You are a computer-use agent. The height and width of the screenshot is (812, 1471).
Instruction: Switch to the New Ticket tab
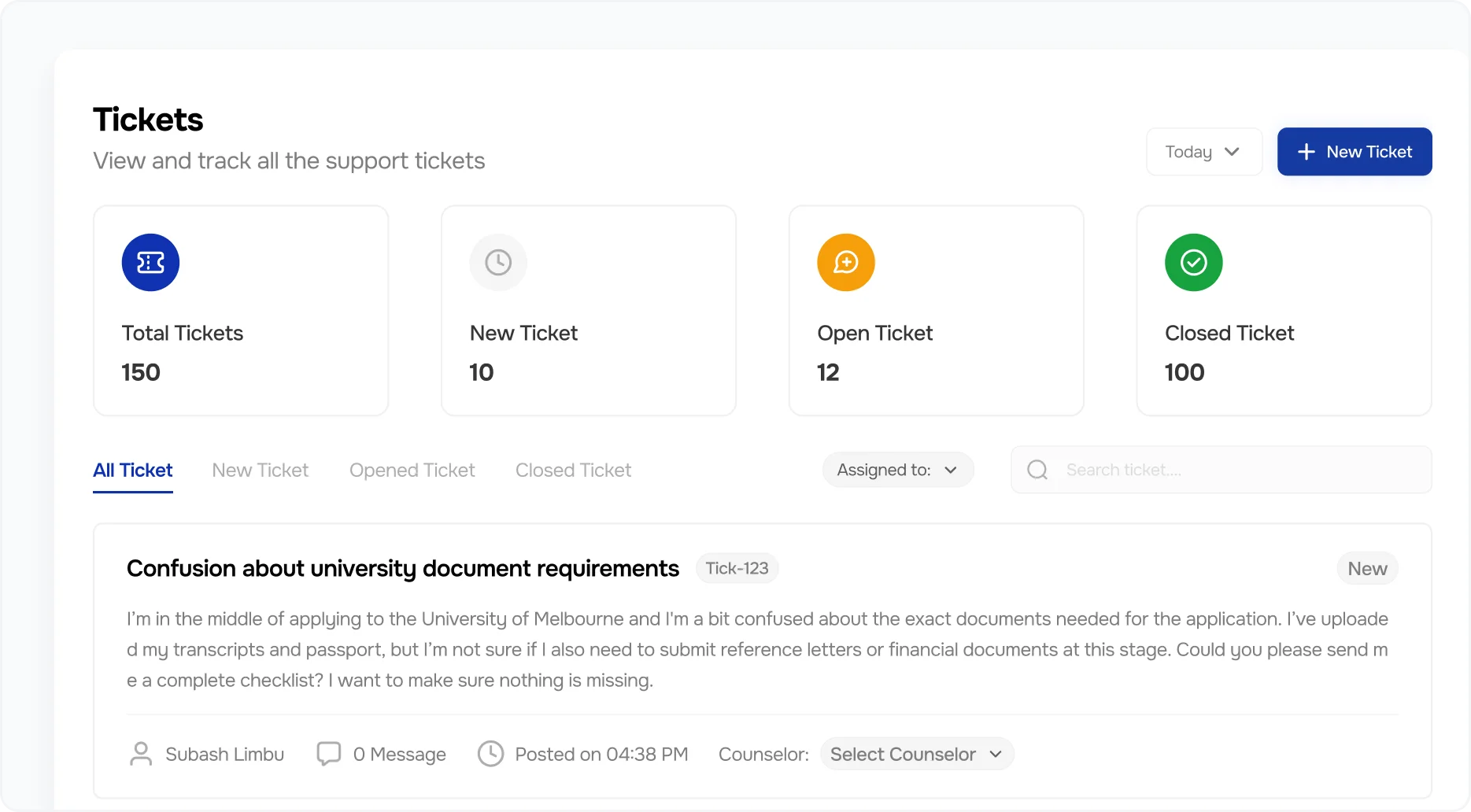click(260, 470)
